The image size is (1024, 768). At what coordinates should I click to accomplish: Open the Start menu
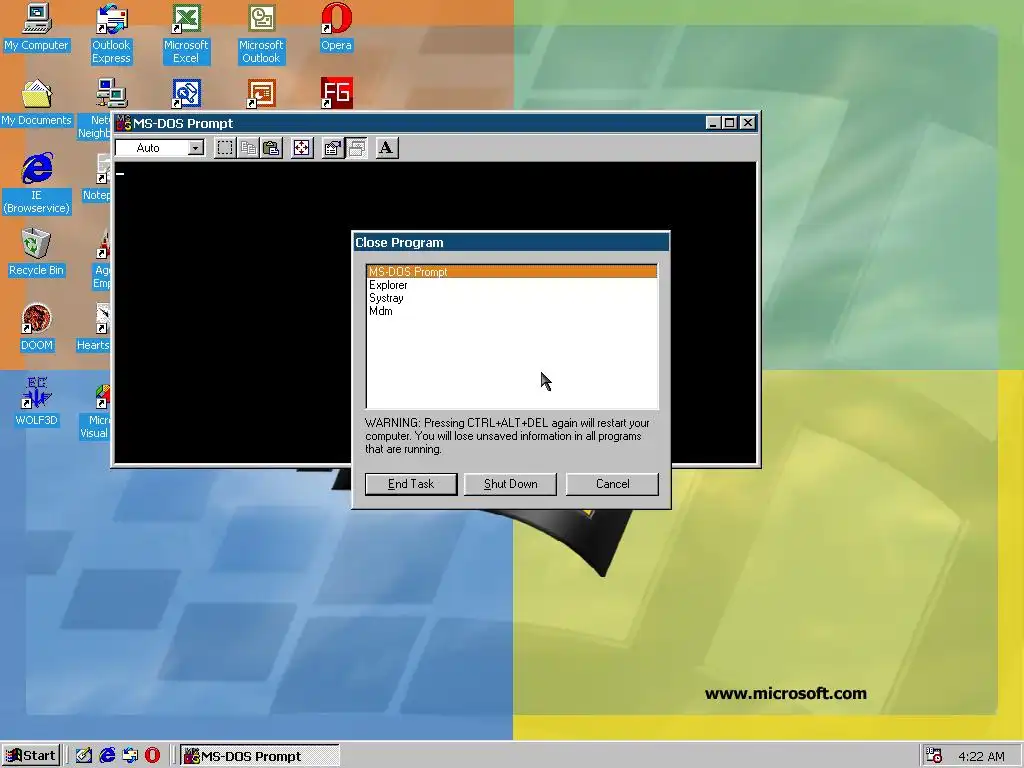pyautogui.click(x=31, y=756)
